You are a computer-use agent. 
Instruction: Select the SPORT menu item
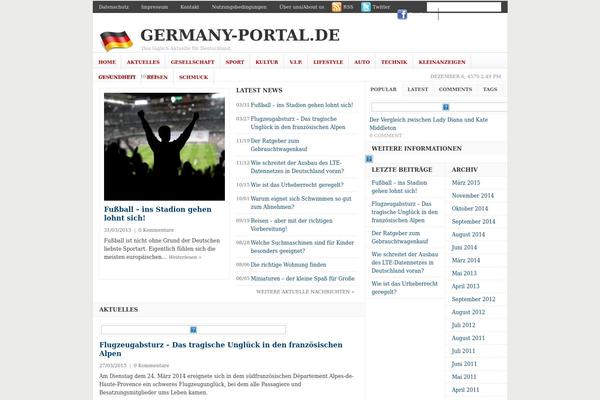pos(235,62)
